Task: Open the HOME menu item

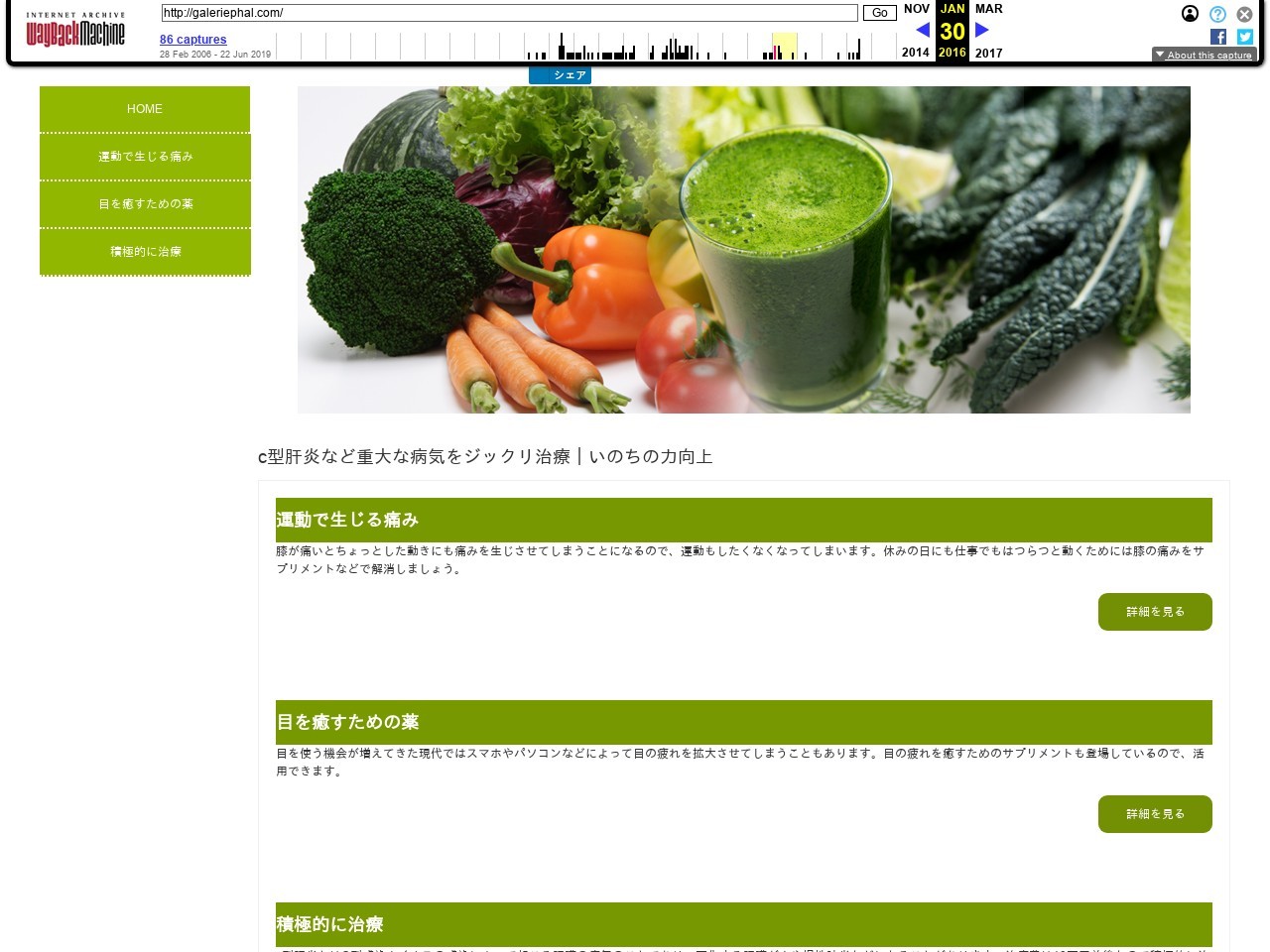Action: [145, 109]
